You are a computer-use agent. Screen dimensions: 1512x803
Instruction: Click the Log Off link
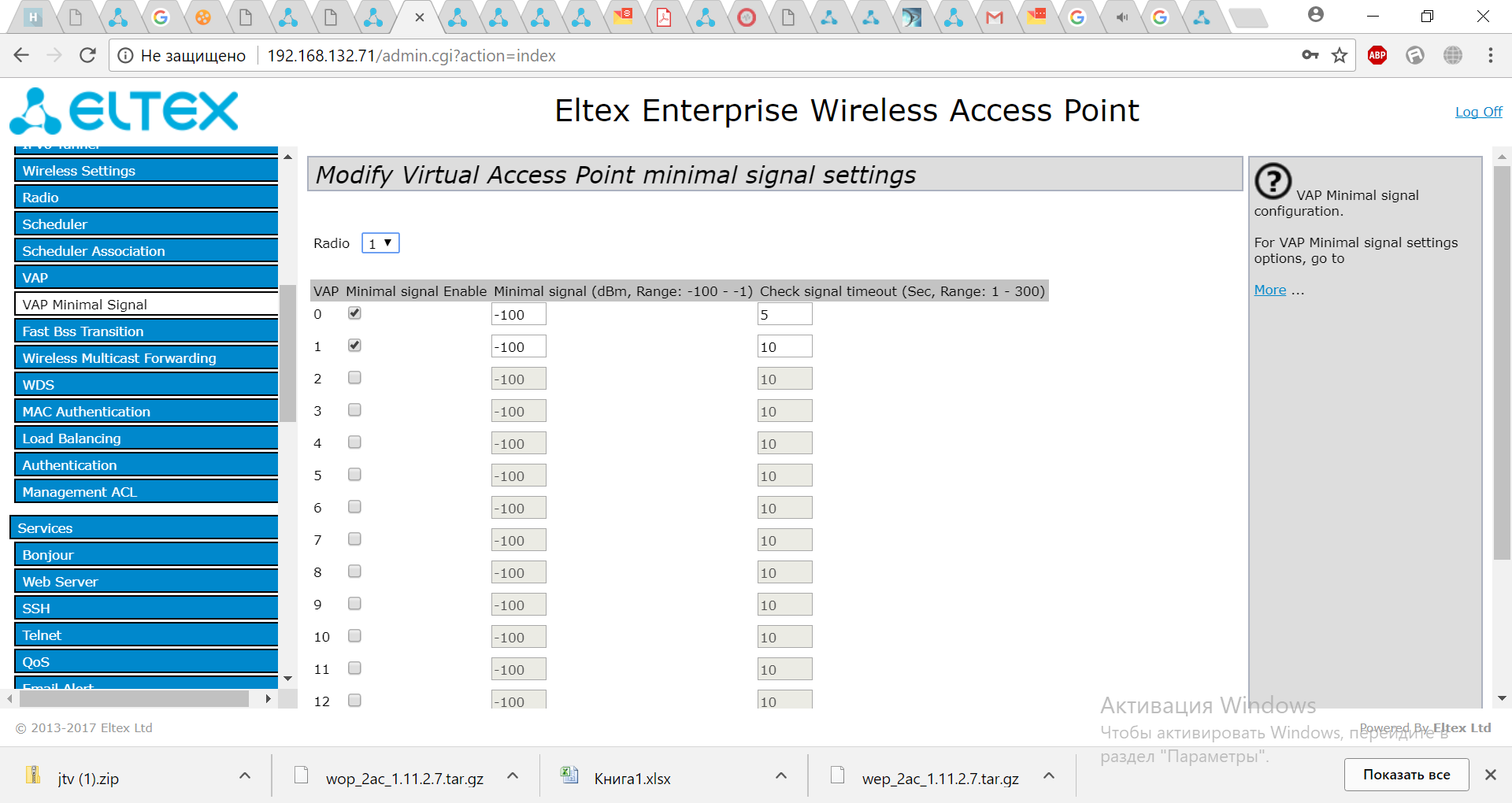click(1478, 112)
